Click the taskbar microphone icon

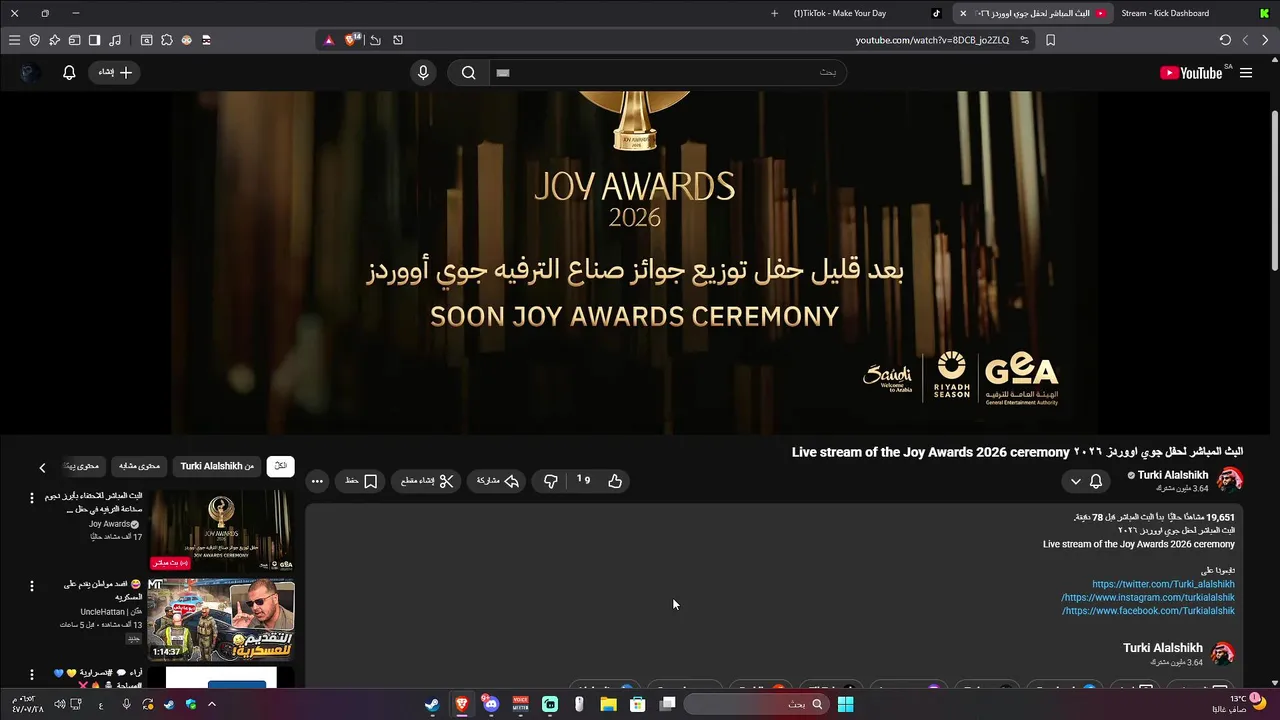[x=126, y=704]
